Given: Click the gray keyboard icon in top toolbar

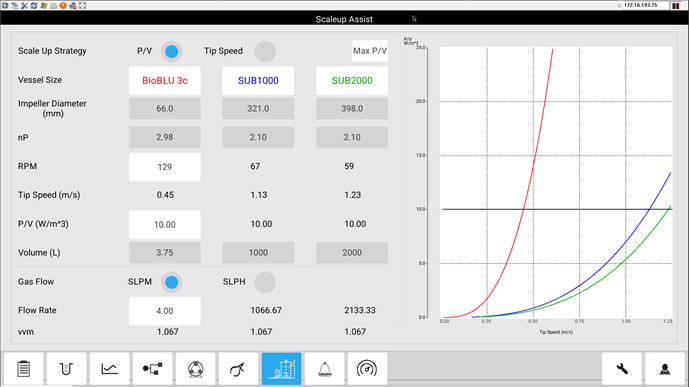Looking at the screenshot, I should 53,6.
